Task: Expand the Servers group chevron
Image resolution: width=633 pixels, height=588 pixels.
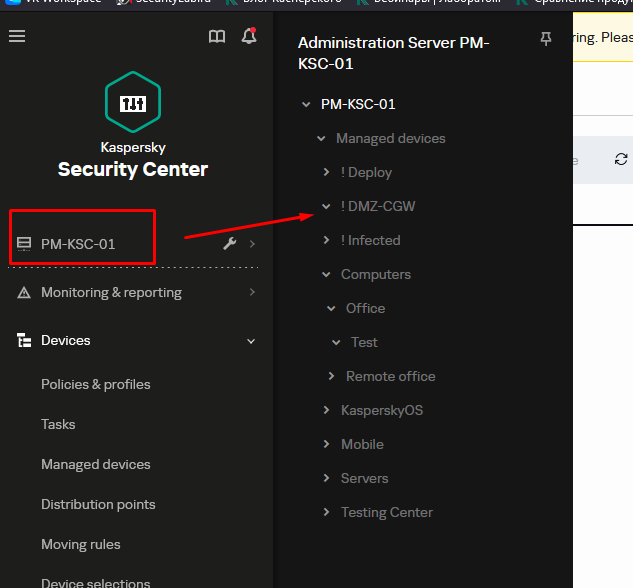Action: coord(326,478)
